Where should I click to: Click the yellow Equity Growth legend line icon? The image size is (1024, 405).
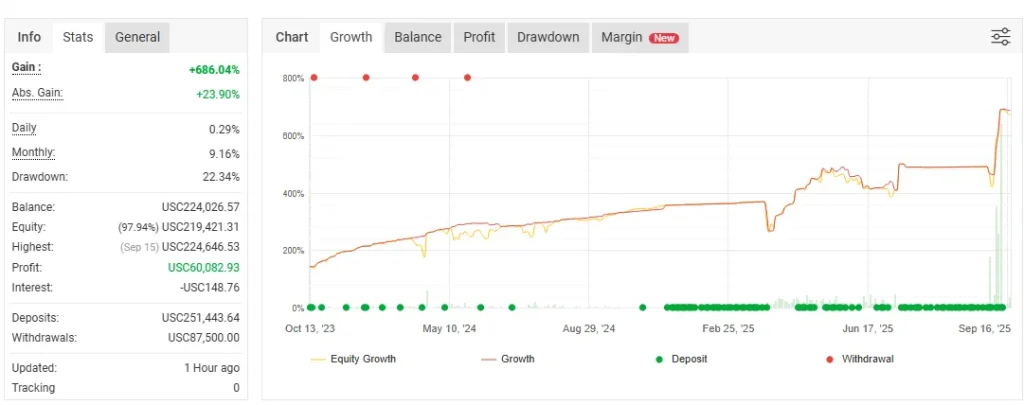(318, 359)
